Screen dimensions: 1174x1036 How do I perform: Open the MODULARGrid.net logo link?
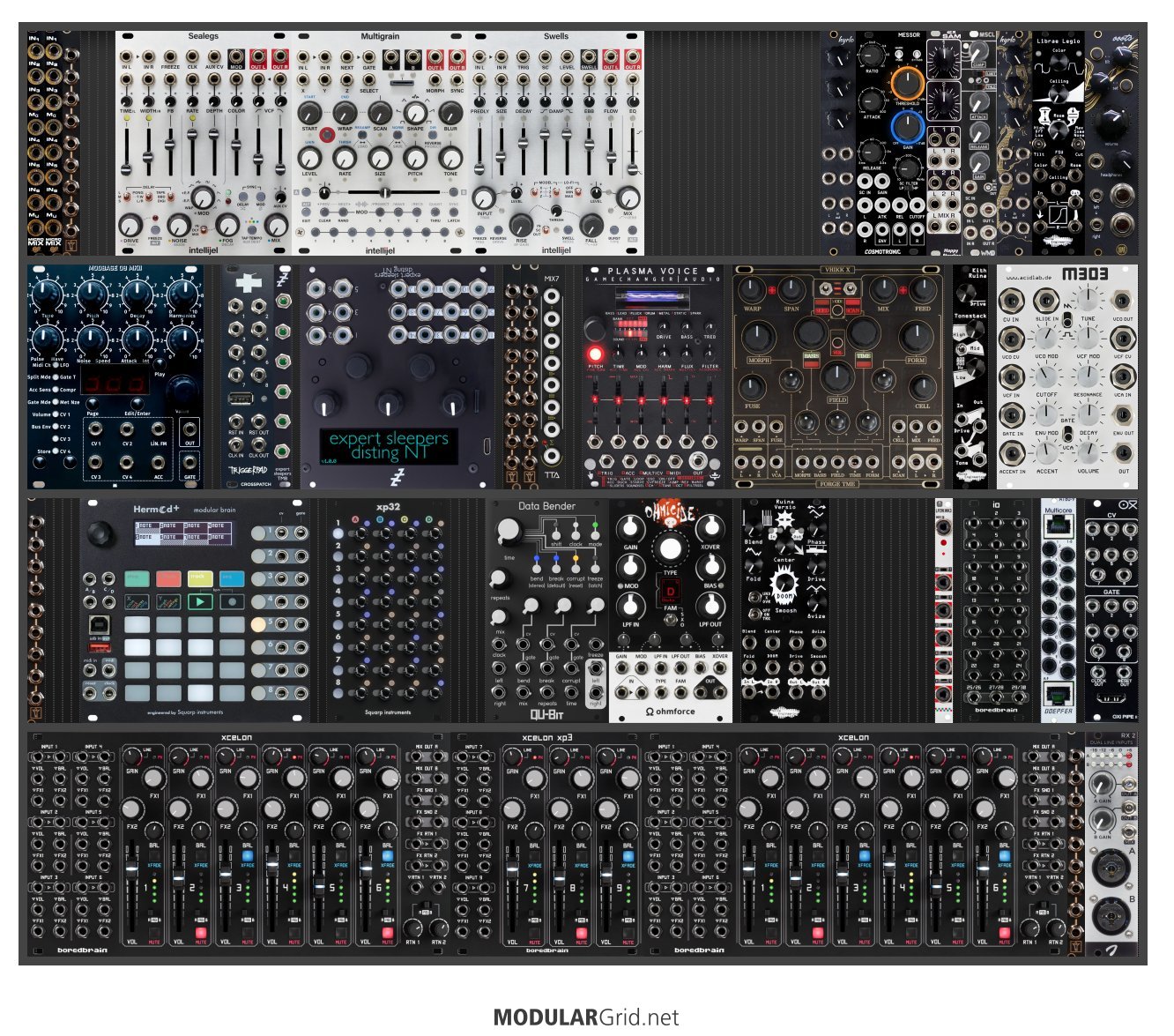click(586, 1017)
